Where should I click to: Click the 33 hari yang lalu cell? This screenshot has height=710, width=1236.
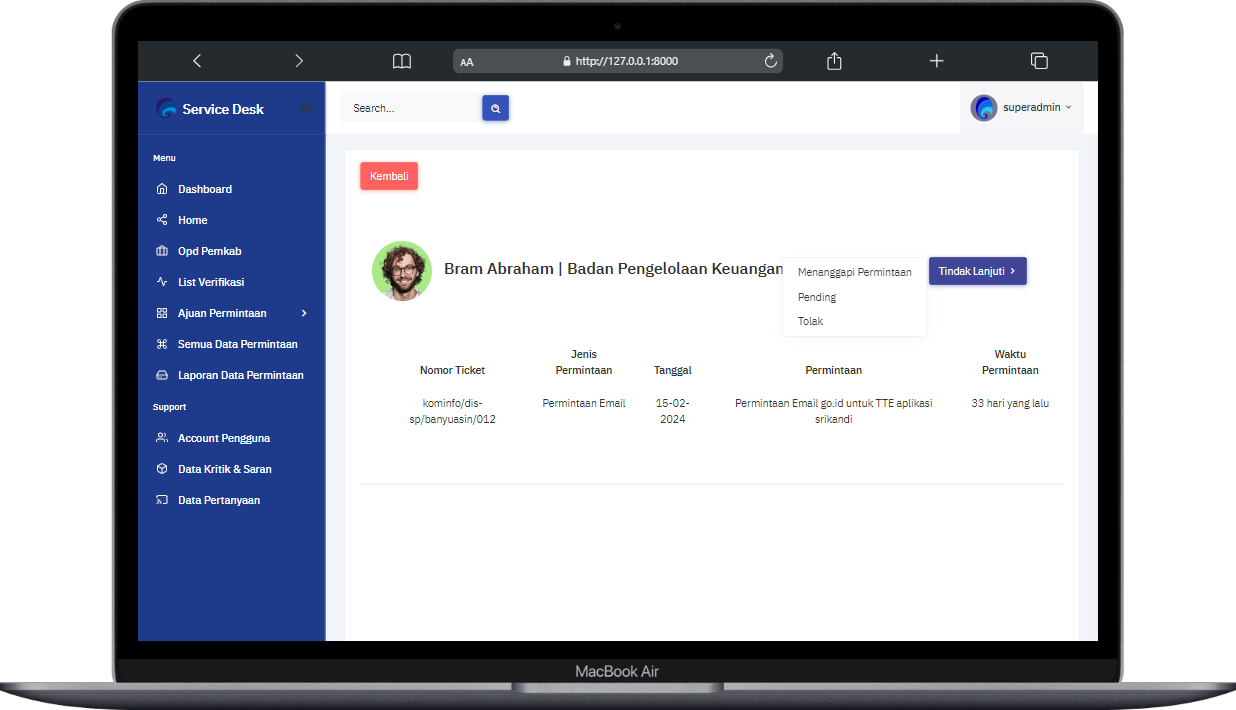tap(1010, 403)
